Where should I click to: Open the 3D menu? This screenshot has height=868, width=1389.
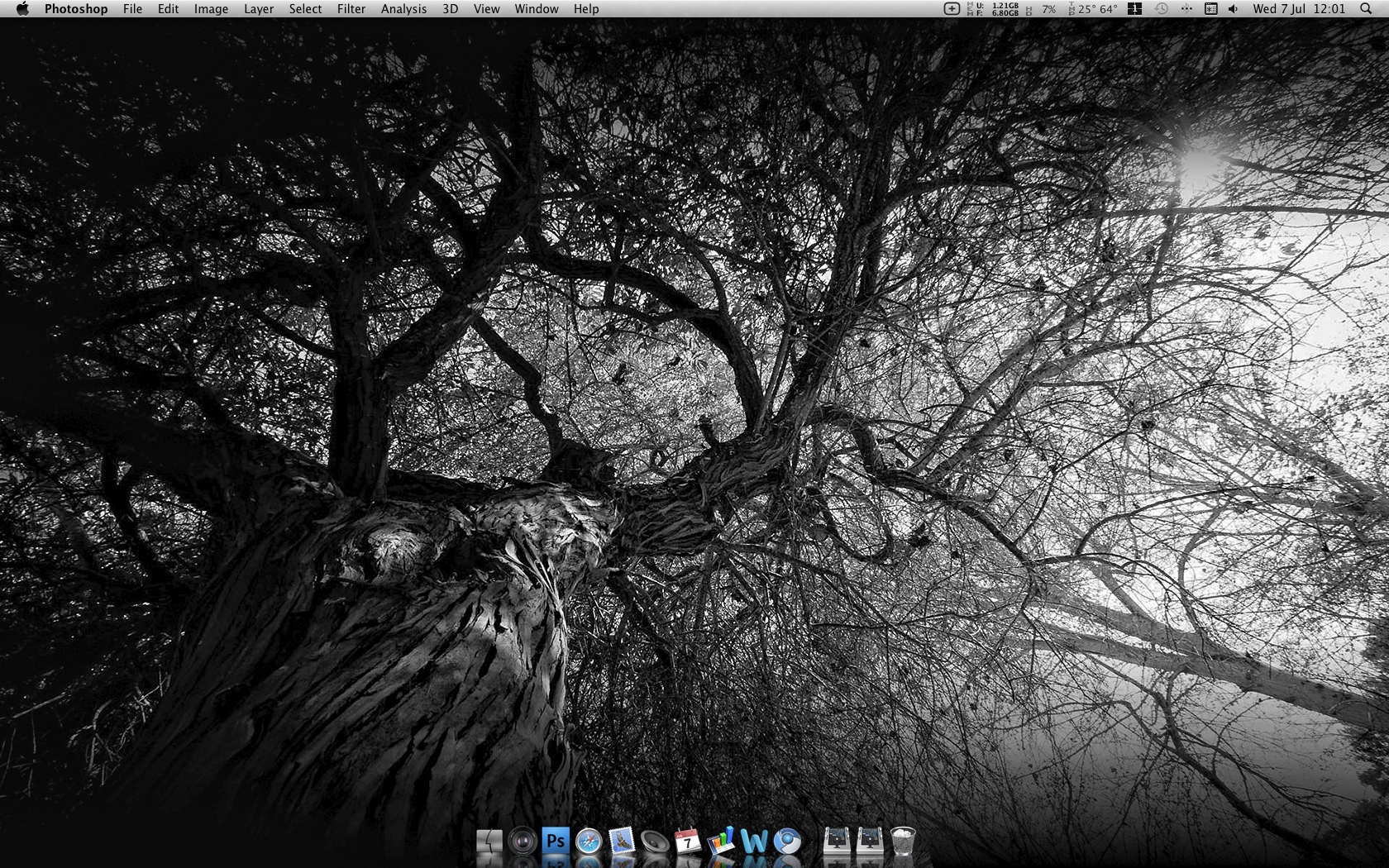click(x=450, y=9)
